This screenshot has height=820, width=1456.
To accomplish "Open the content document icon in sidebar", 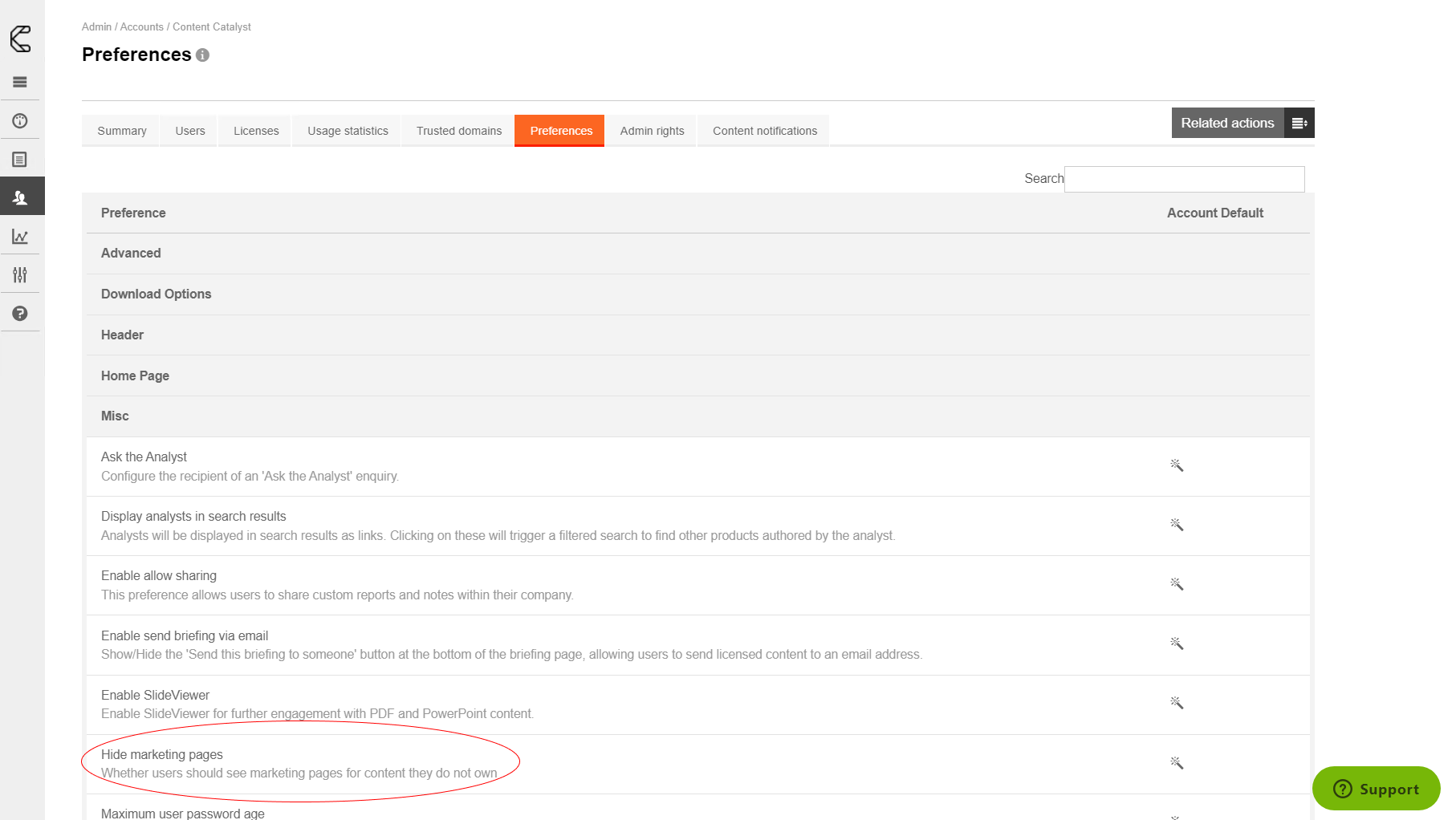I will tap(20, 160).
